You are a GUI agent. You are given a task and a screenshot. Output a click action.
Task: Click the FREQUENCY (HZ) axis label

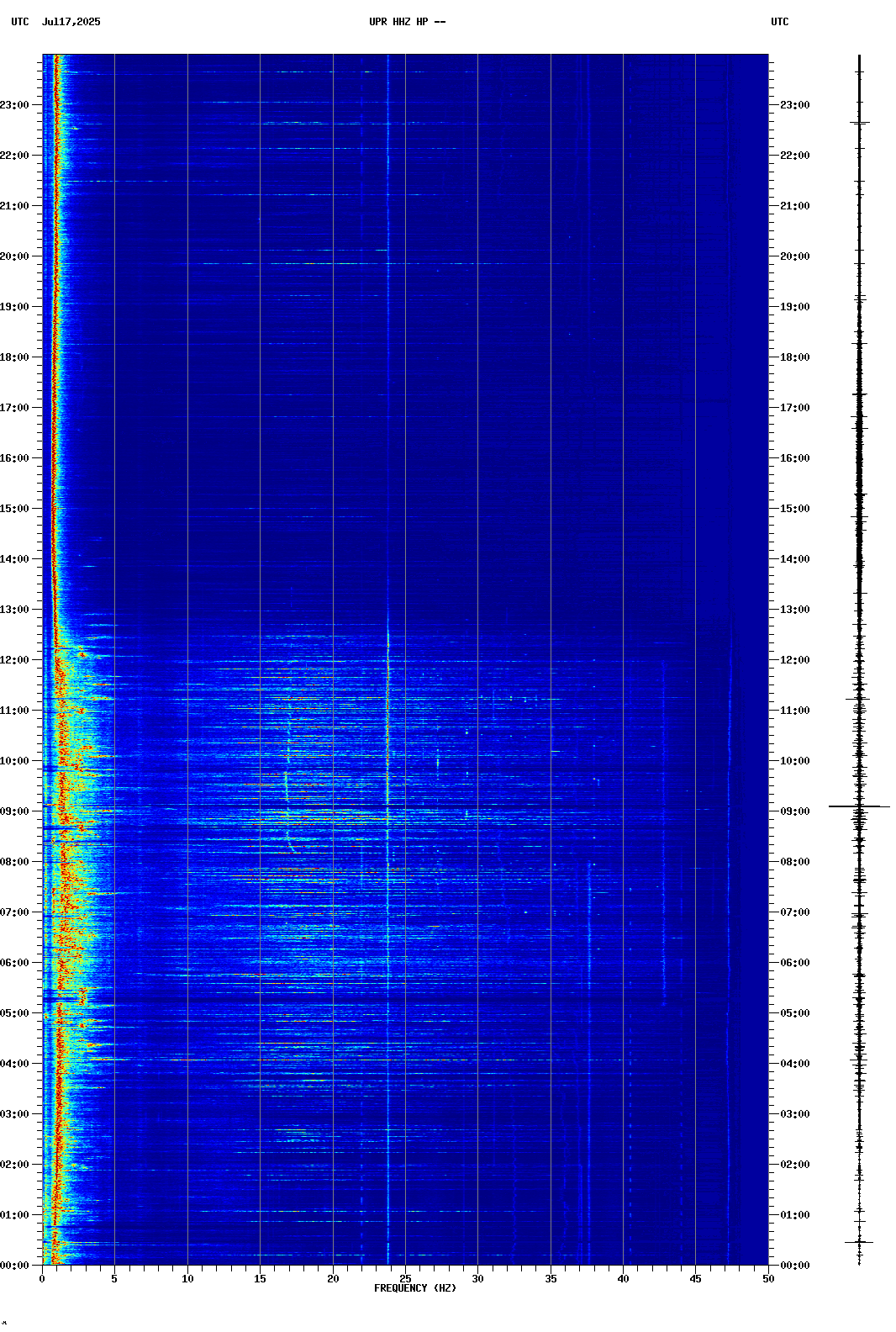[415, 1288]
